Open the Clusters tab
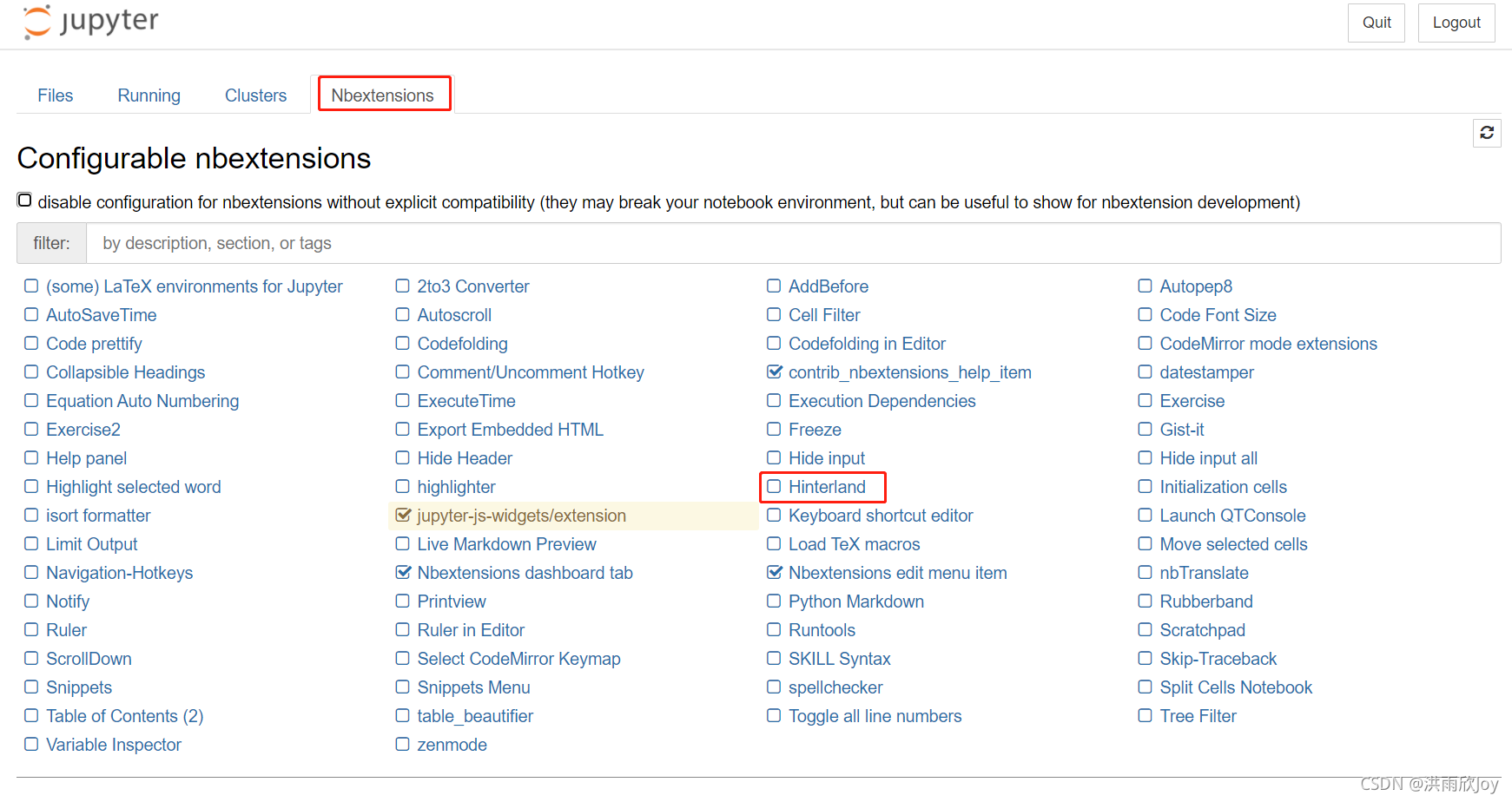This screenshot has height=802, width=1512. click(x=255, y=95)
